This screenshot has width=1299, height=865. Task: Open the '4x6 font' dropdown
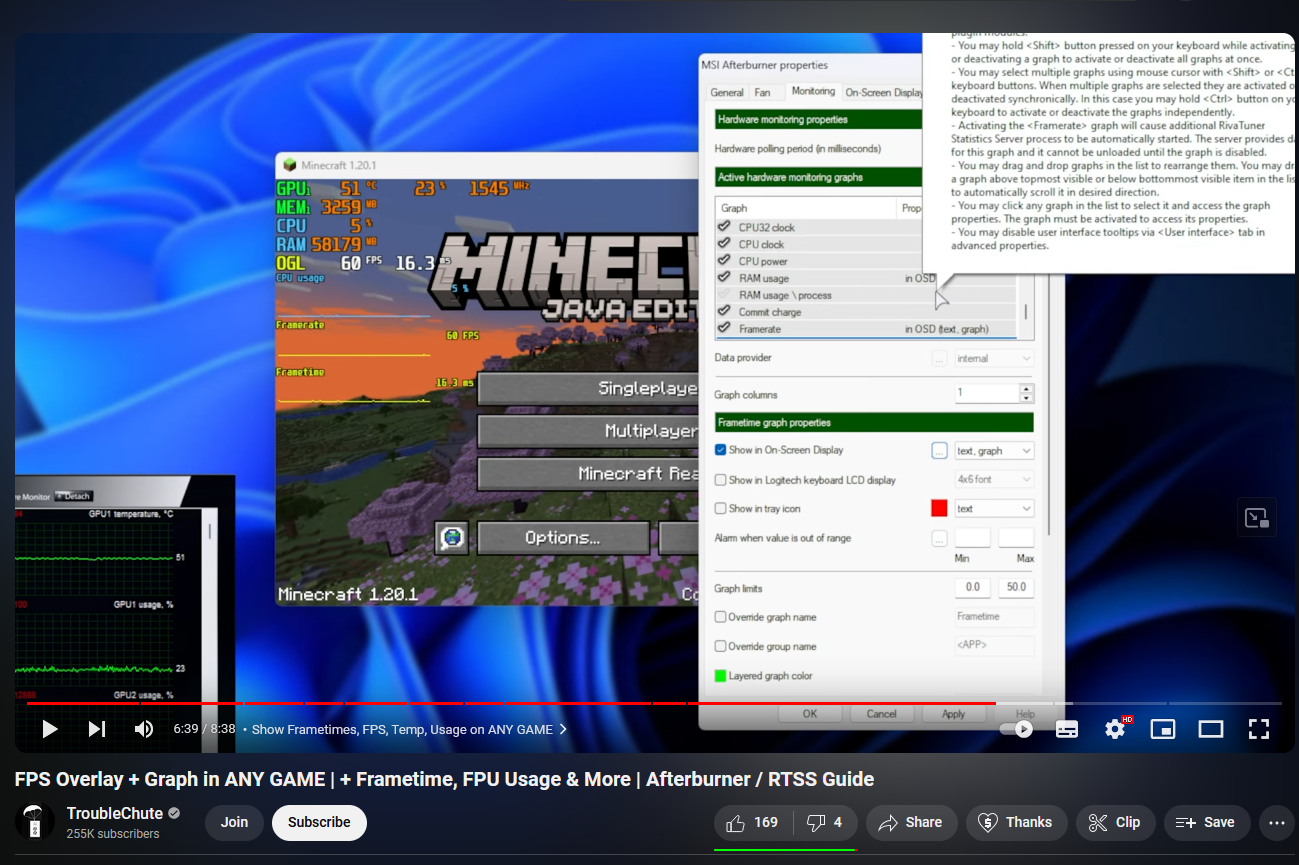tap(993, 480)
